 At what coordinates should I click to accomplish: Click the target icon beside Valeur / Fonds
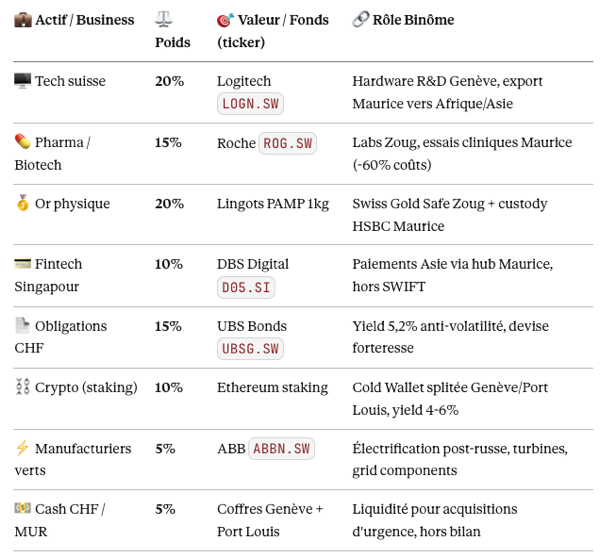(226, 20)
